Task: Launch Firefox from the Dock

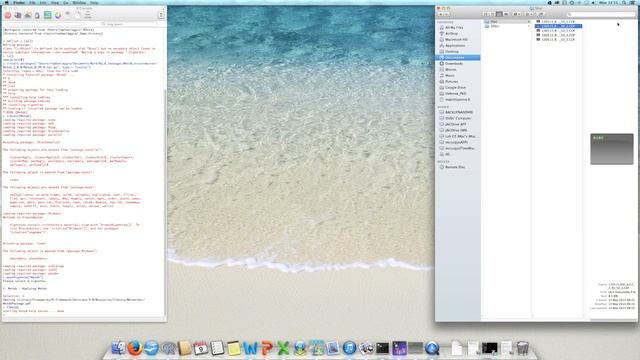Action: [135, 348]
